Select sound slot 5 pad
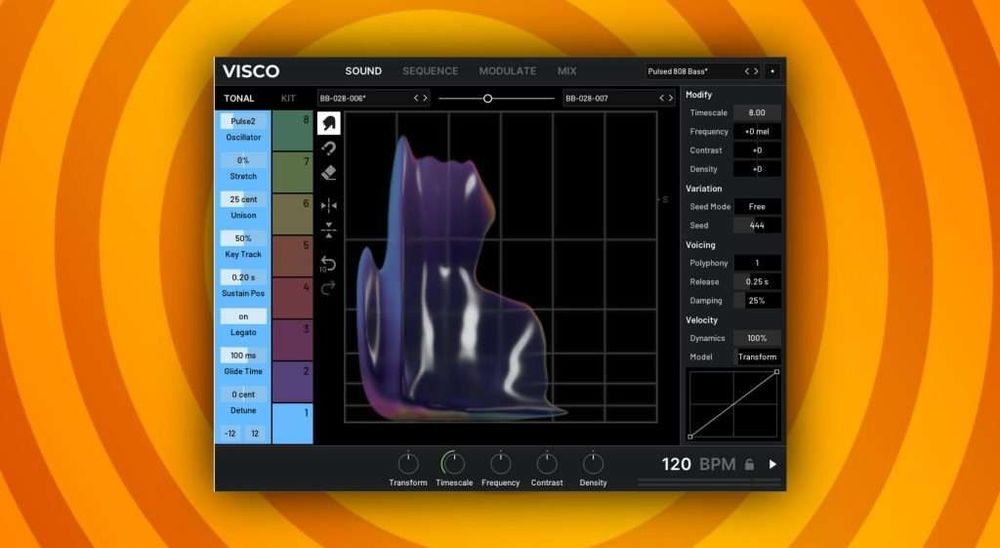 click(x=293, y=256)
